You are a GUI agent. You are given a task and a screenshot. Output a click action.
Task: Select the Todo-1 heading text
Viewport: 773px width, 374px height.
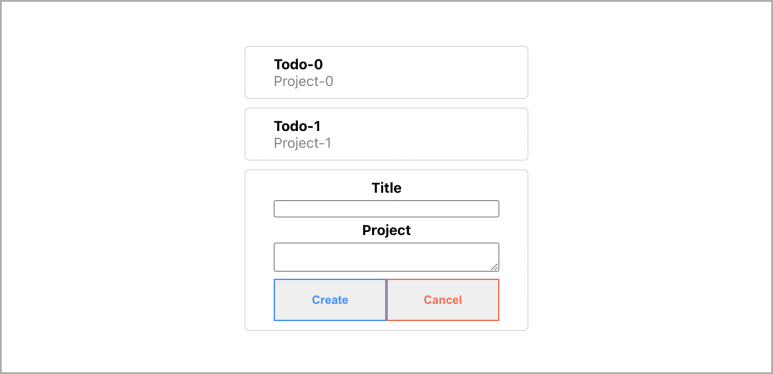pyautogui.click(x=297, y=126)
